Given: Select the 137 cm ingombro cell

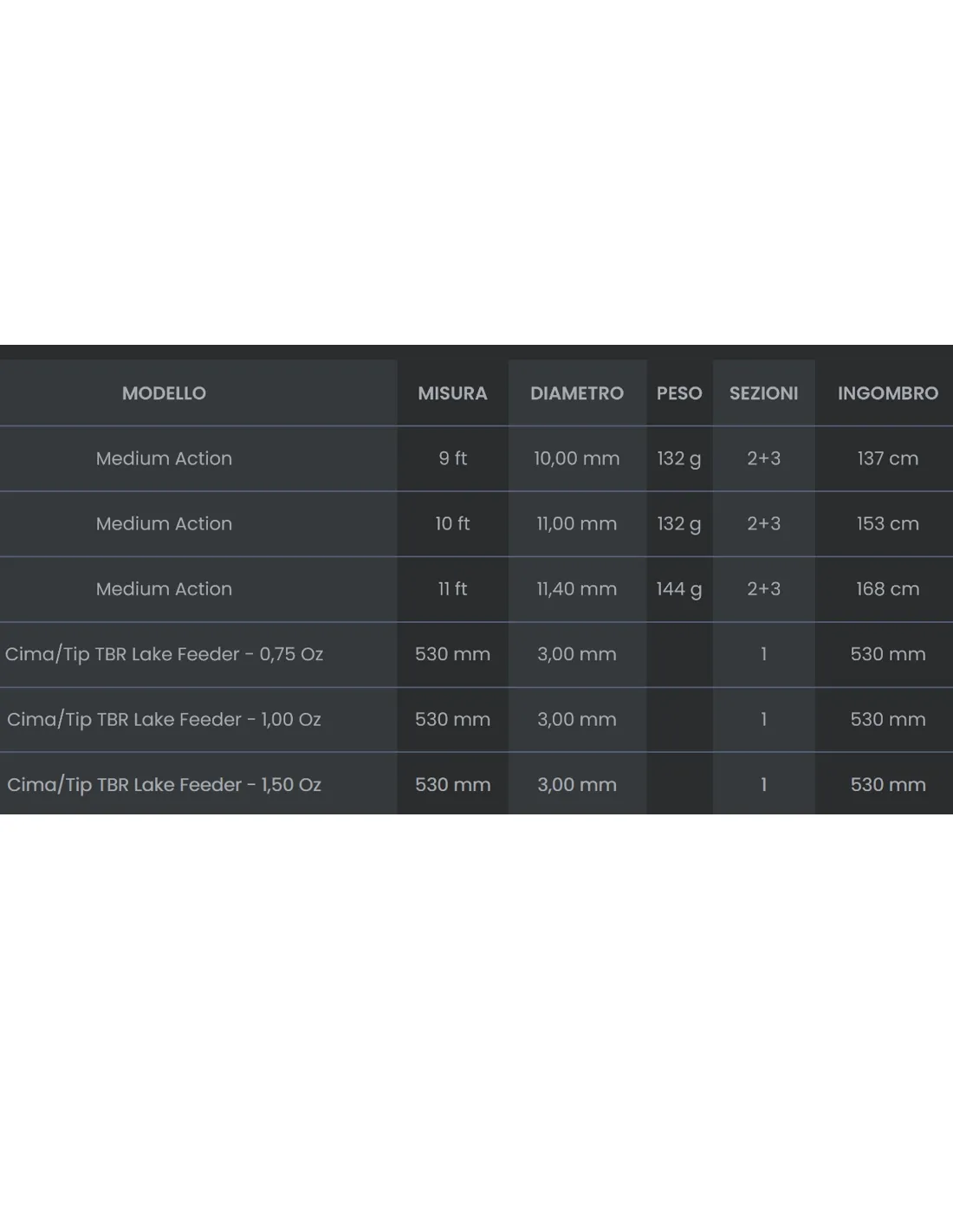Looking at the screenshot, I should [888, 458].
